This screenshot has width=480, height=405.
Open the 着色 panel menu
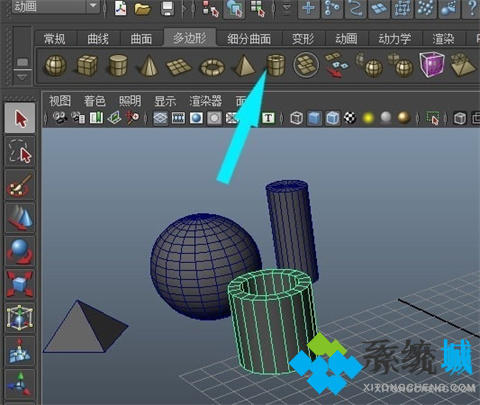coord(95,101)
